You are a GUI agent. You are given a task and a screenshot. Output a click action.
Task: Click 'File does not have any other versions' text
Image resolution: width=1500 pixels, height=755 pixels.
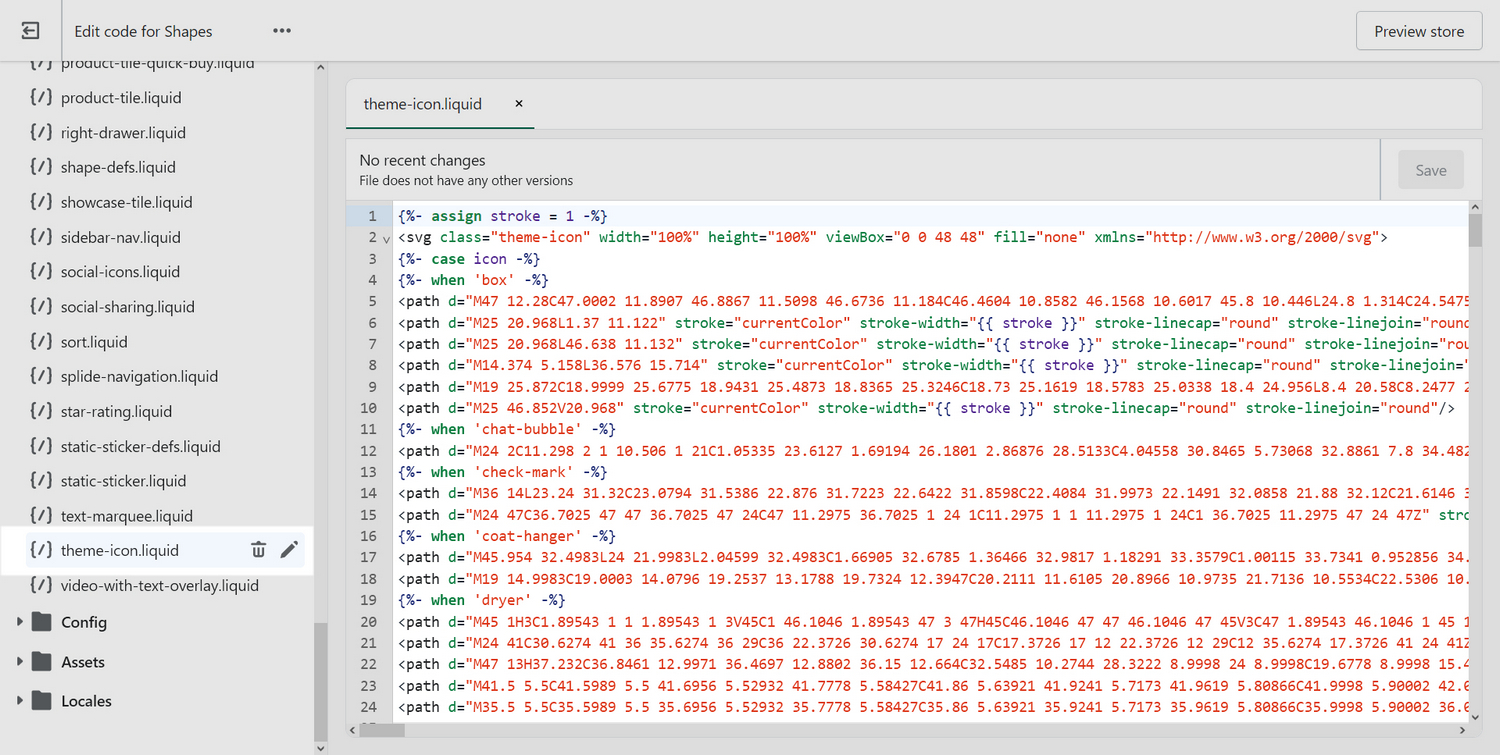[466, 181]
